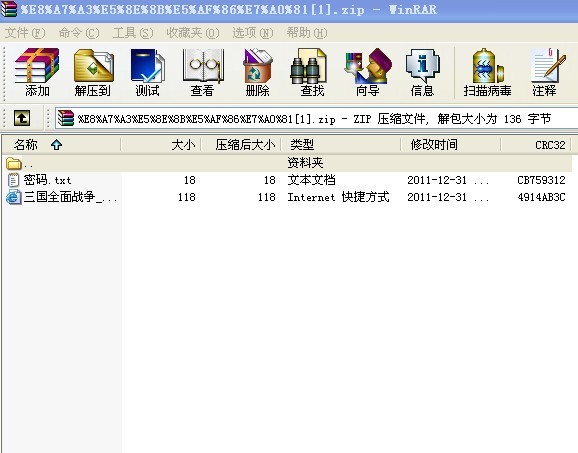Click the Add (添加) toolbar icon
The width and height of the screenshot is (578, 453).
[37, 66]
